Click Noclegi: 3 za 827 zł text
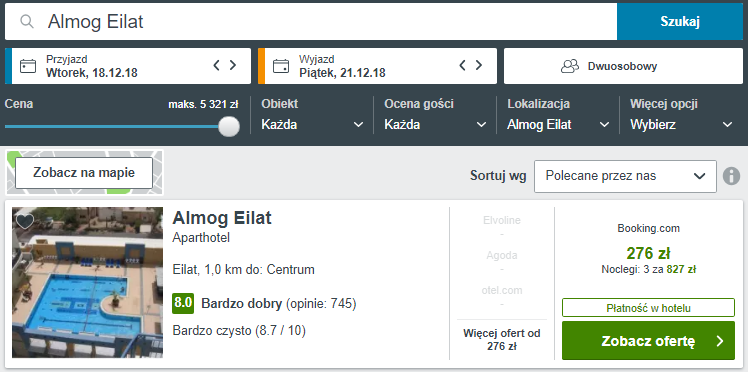Screen dimensions: 748x372 pos(648,269)
